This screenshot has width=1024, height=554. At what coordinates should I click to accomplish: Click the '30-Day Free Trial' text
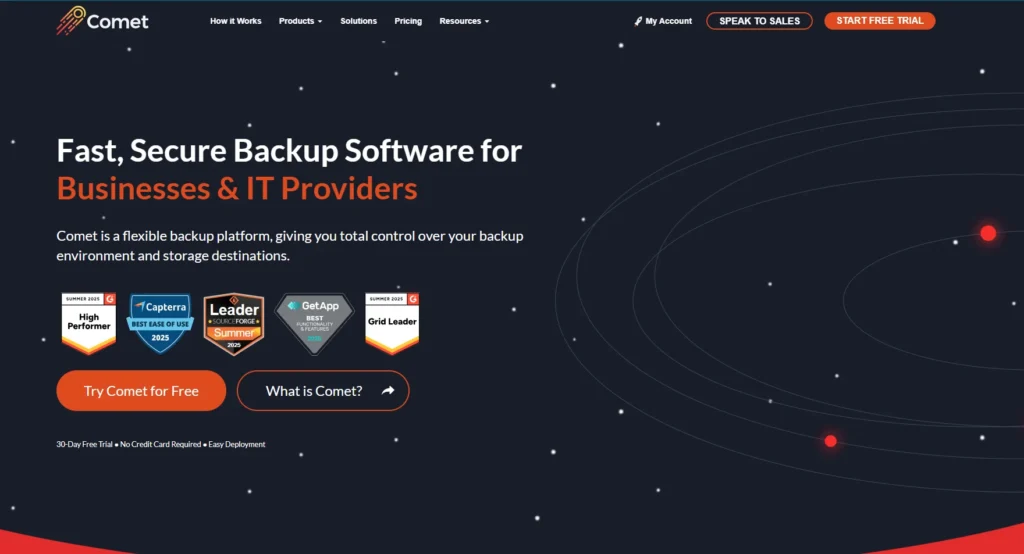(x=84, y=444)
